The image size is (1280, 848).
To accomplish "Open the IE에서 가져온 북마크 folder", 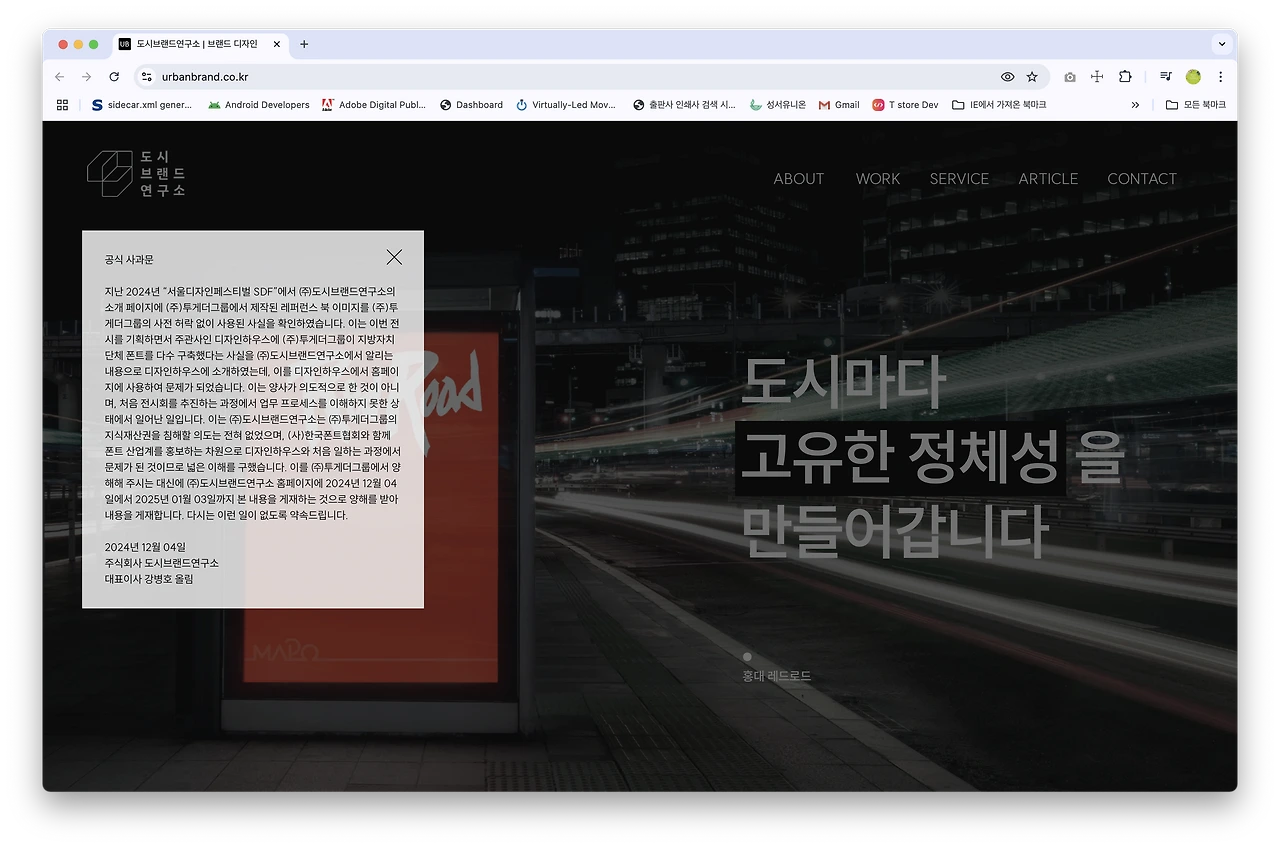I will coord(999,105).
